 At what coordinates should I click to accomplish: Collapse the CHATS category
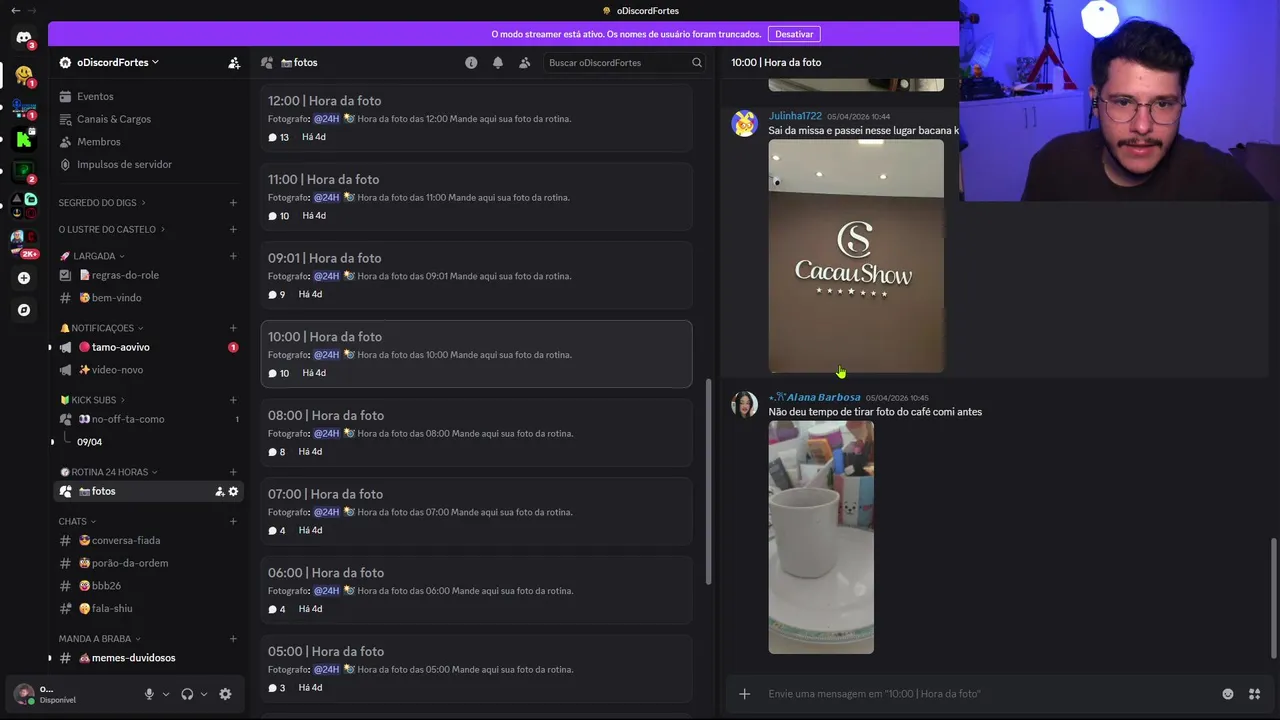pyautogui.click(x=77, y=521)
